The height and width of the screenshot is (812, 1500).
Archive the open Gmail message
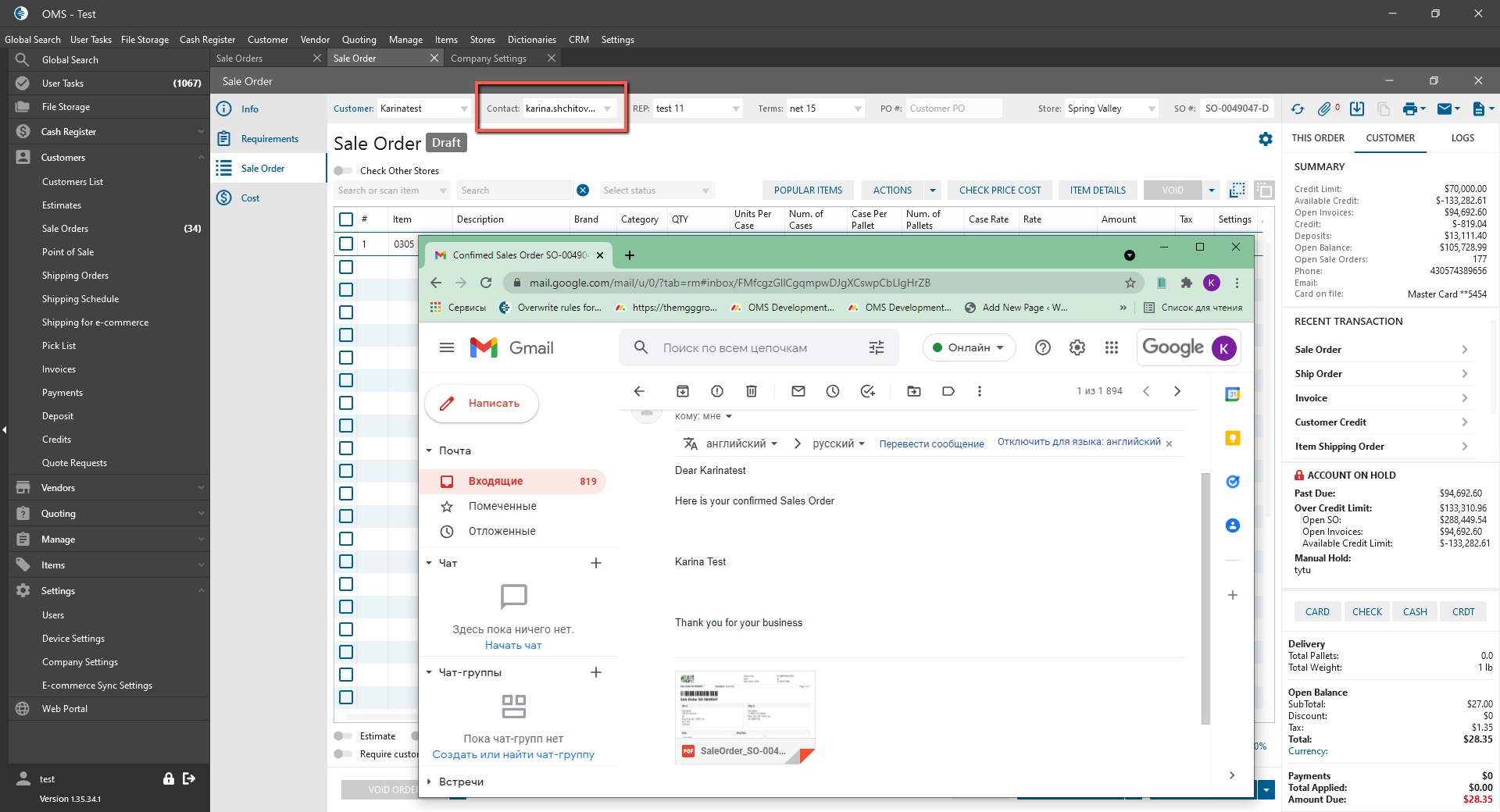click(682, 391)
